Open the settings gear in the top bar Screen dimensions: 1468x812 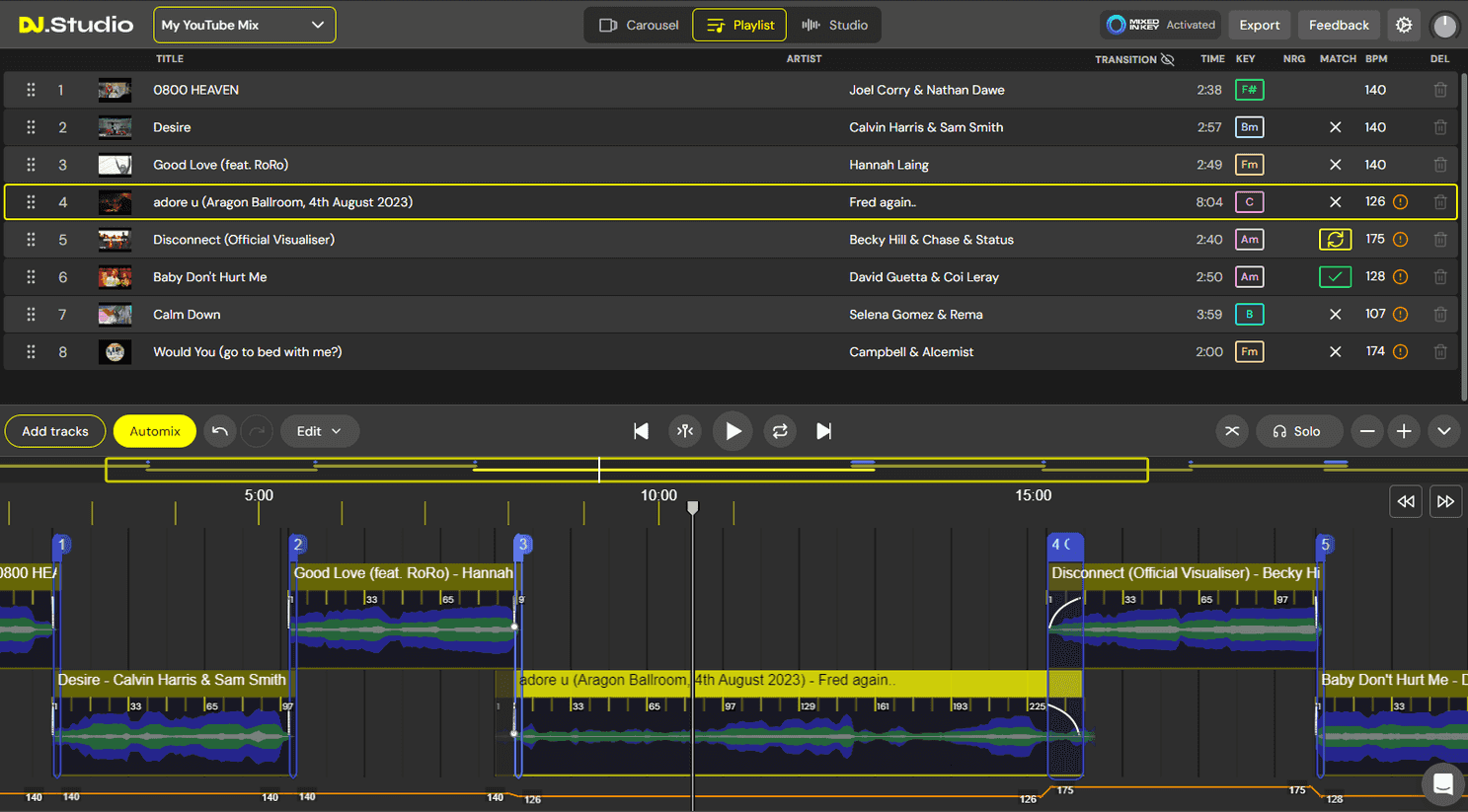click(x=1404, y=25)
